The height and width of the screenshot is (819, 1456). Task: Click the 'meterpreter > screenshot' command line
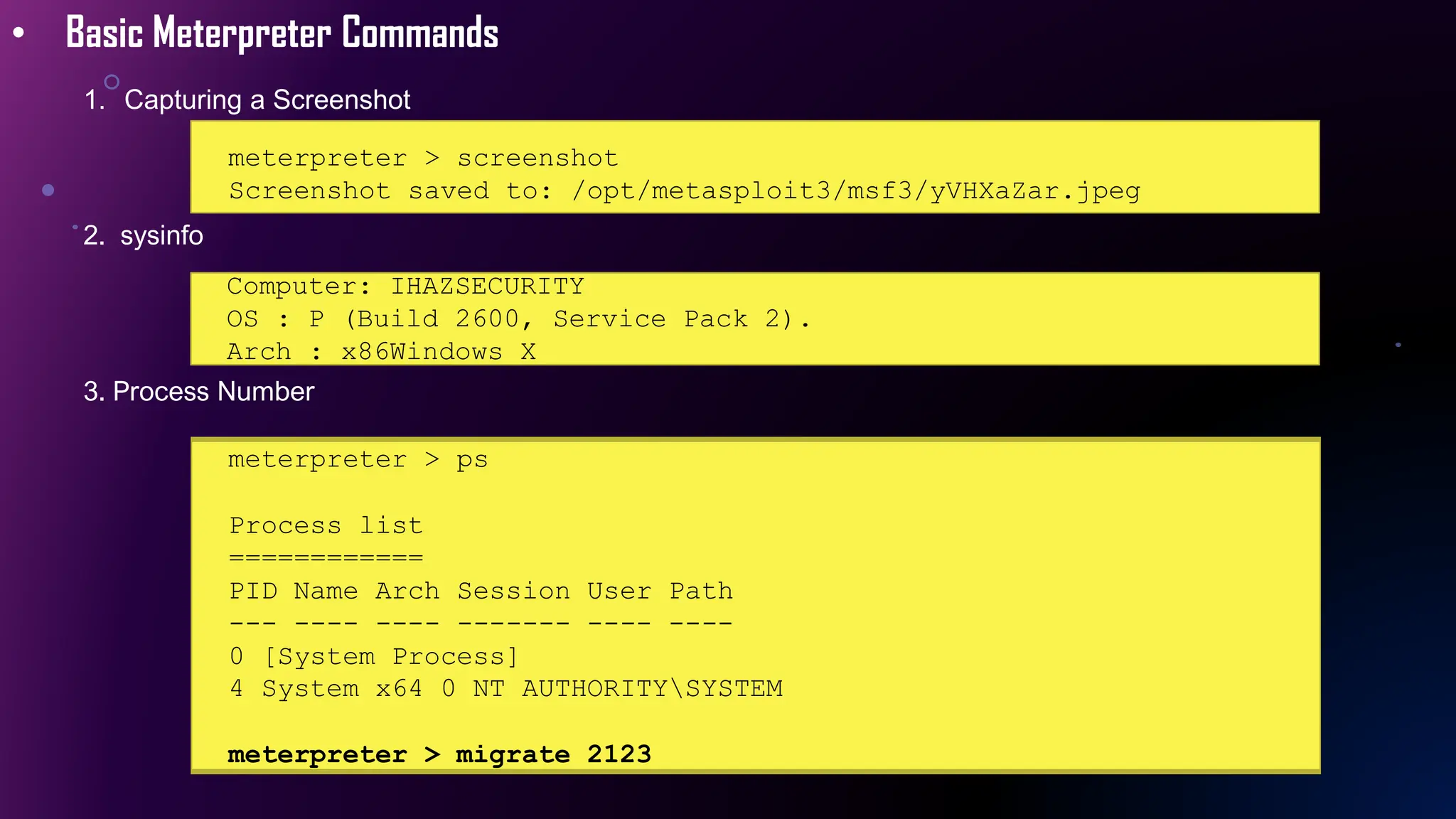coord(422,158)
